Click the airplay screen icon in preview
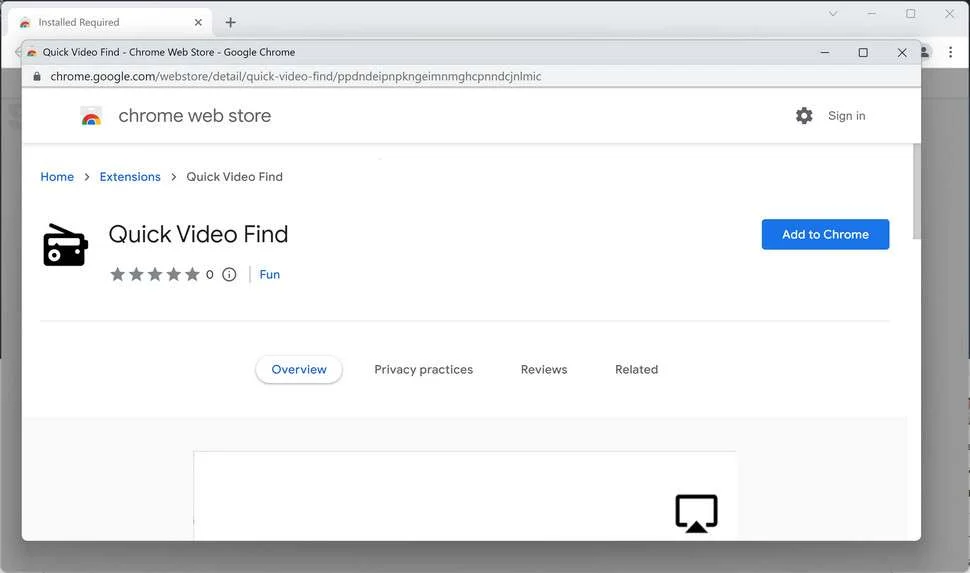Screen dimensions: 970x573 point(697,513)
